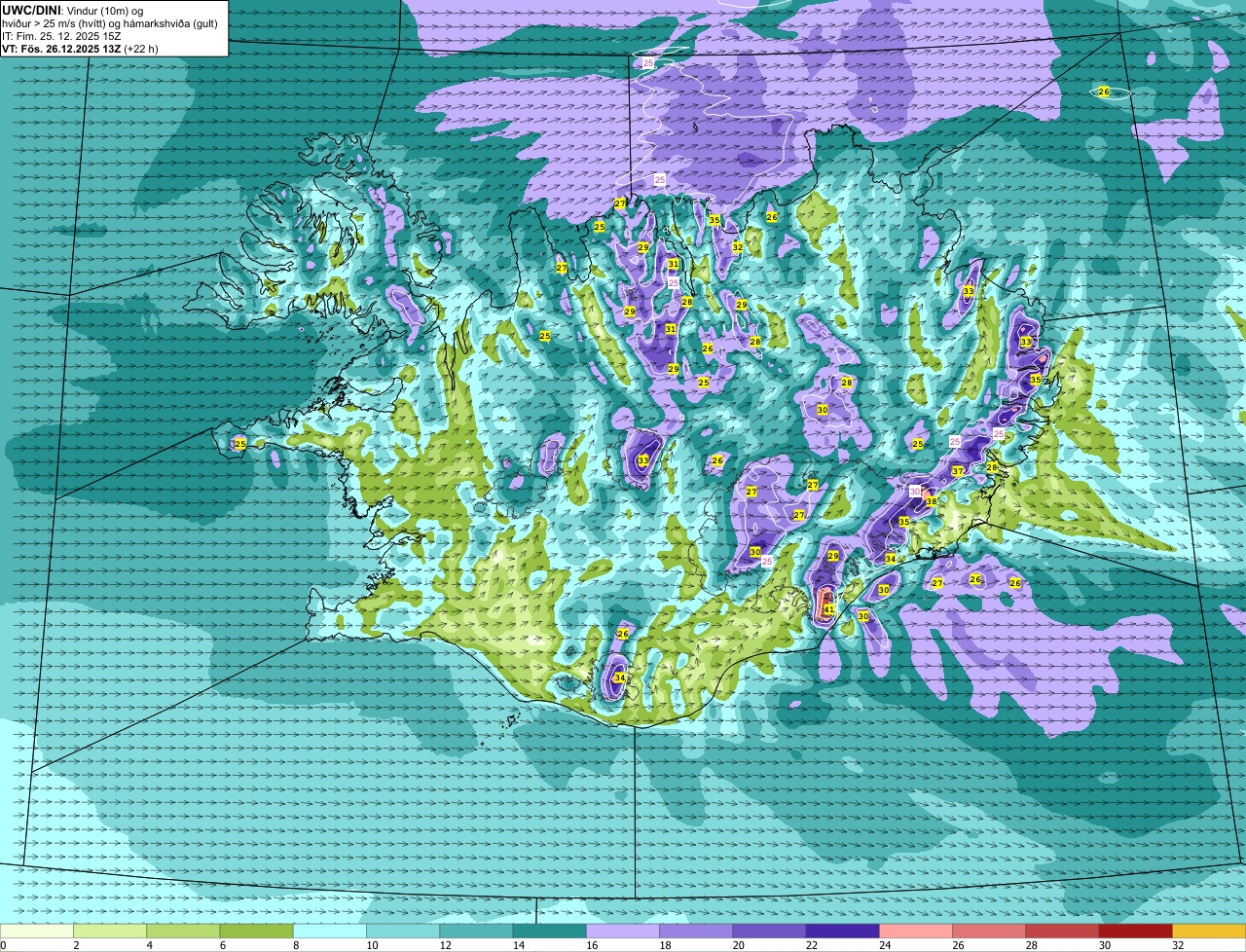The height and width of the screenshot is (952, 1246).
Task: Click the legend scale number 12
Action: coord(444,945)
